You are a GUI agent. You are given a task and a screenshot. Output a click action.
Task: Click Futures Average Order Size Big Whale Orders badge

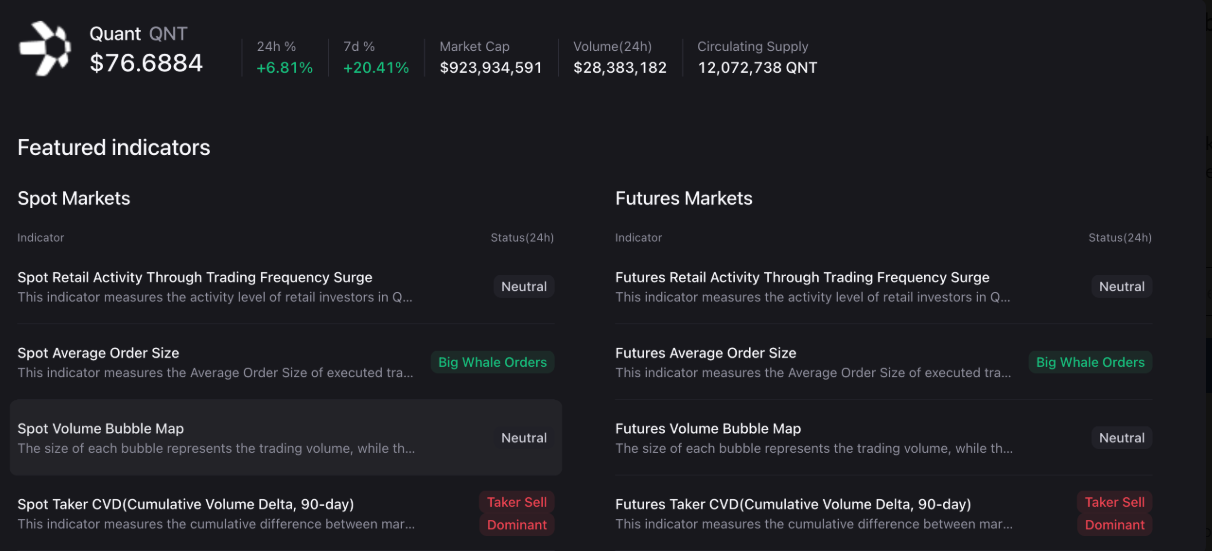1090,362
